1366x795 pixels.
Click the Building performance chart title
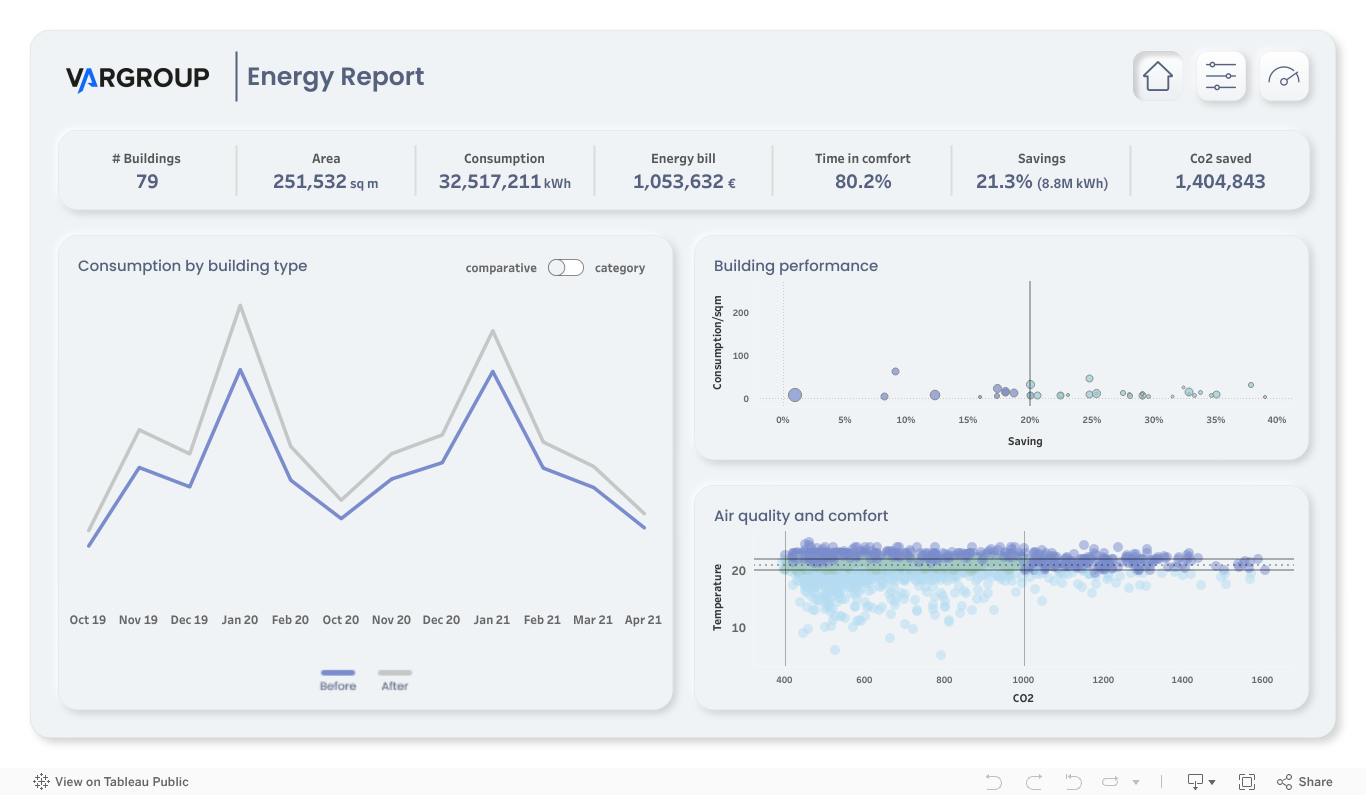click(x=796, y=266)
